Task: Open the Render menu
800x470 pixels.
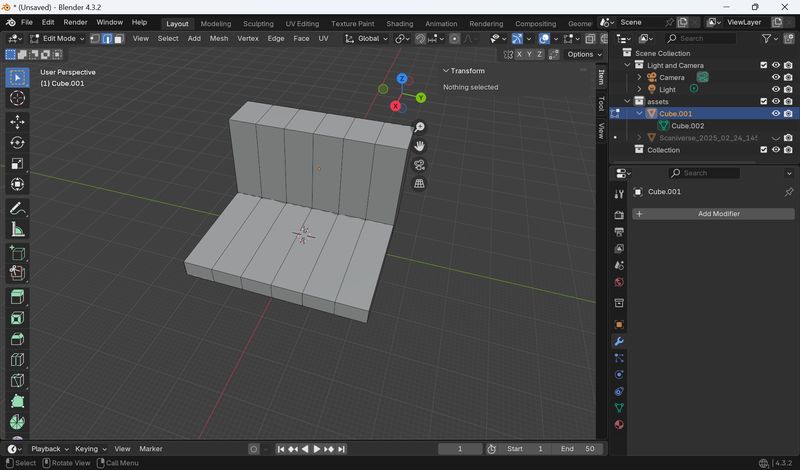Action: [76, 22]
